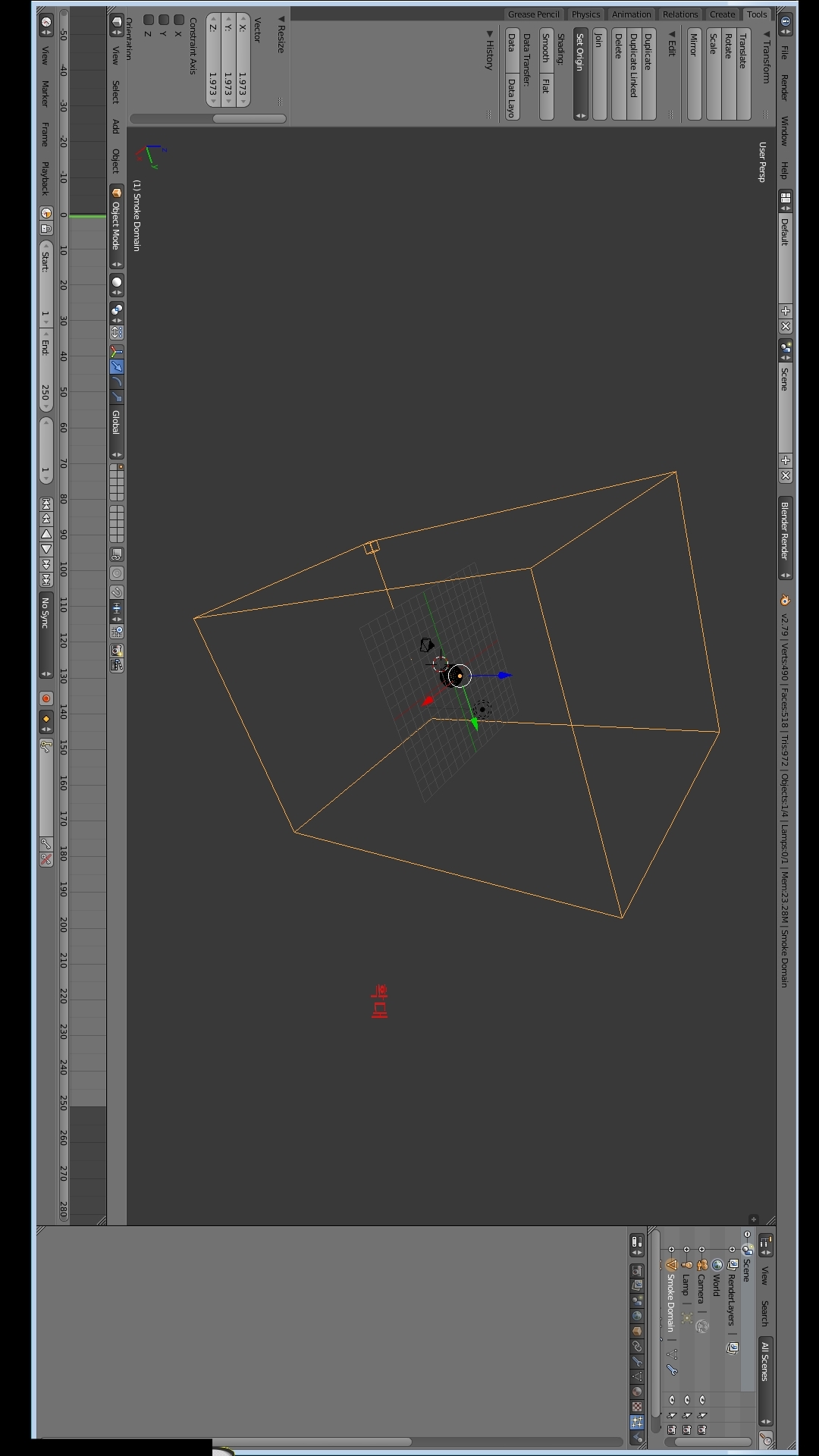Switch to the Physics tab
The height and width of the screenshot is (1456, 819).
[585, 14]
